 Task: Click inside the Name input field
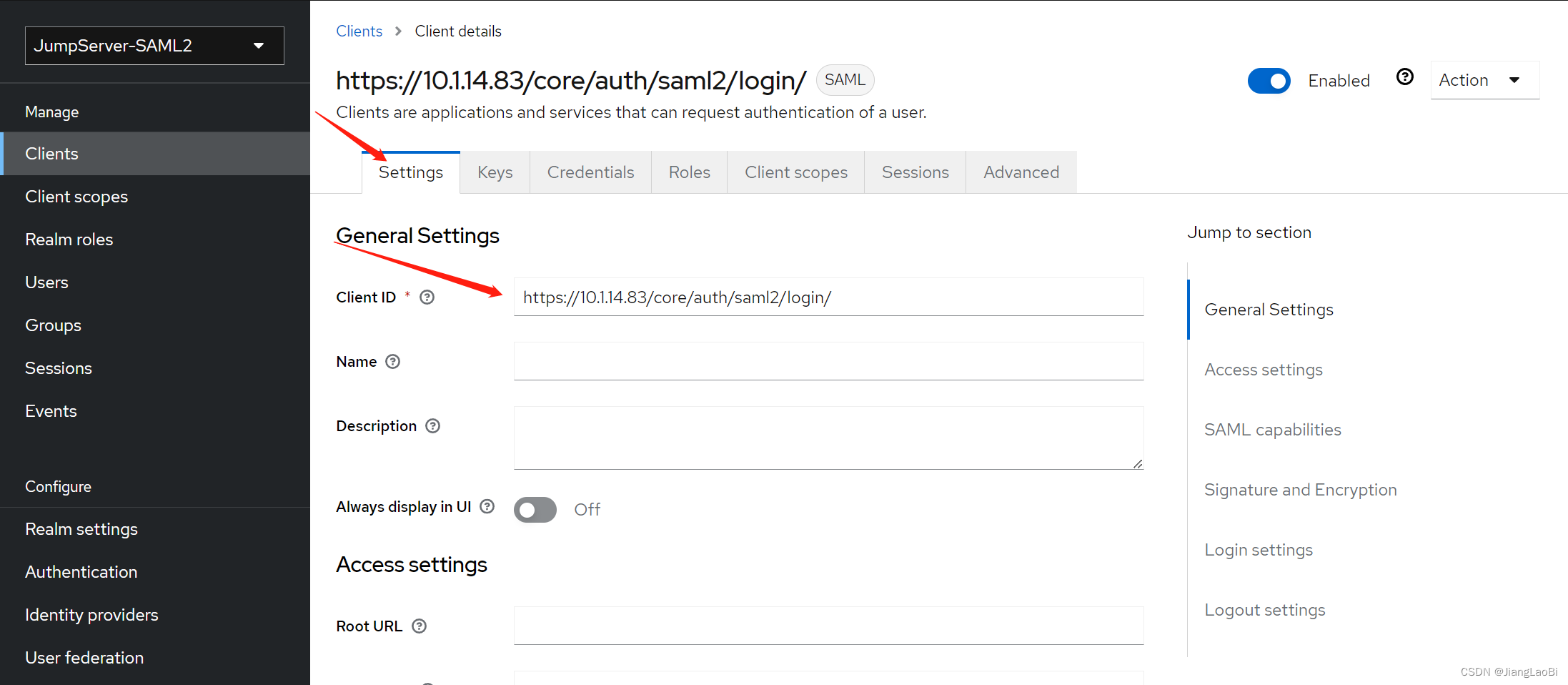pyautogui.click(x=828, y=362)
